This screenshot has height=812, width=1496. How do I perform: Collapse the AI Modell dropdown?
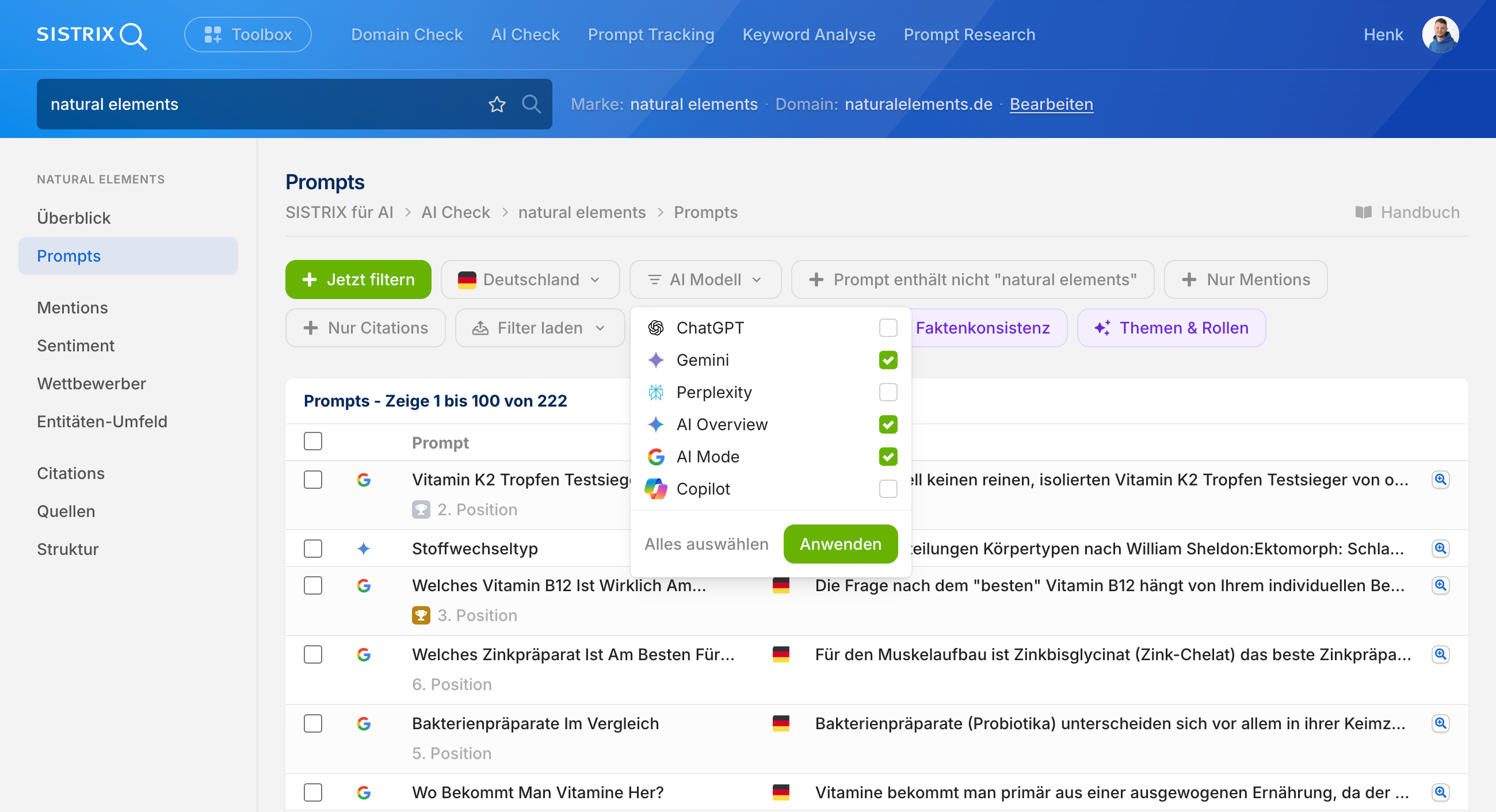705,279
